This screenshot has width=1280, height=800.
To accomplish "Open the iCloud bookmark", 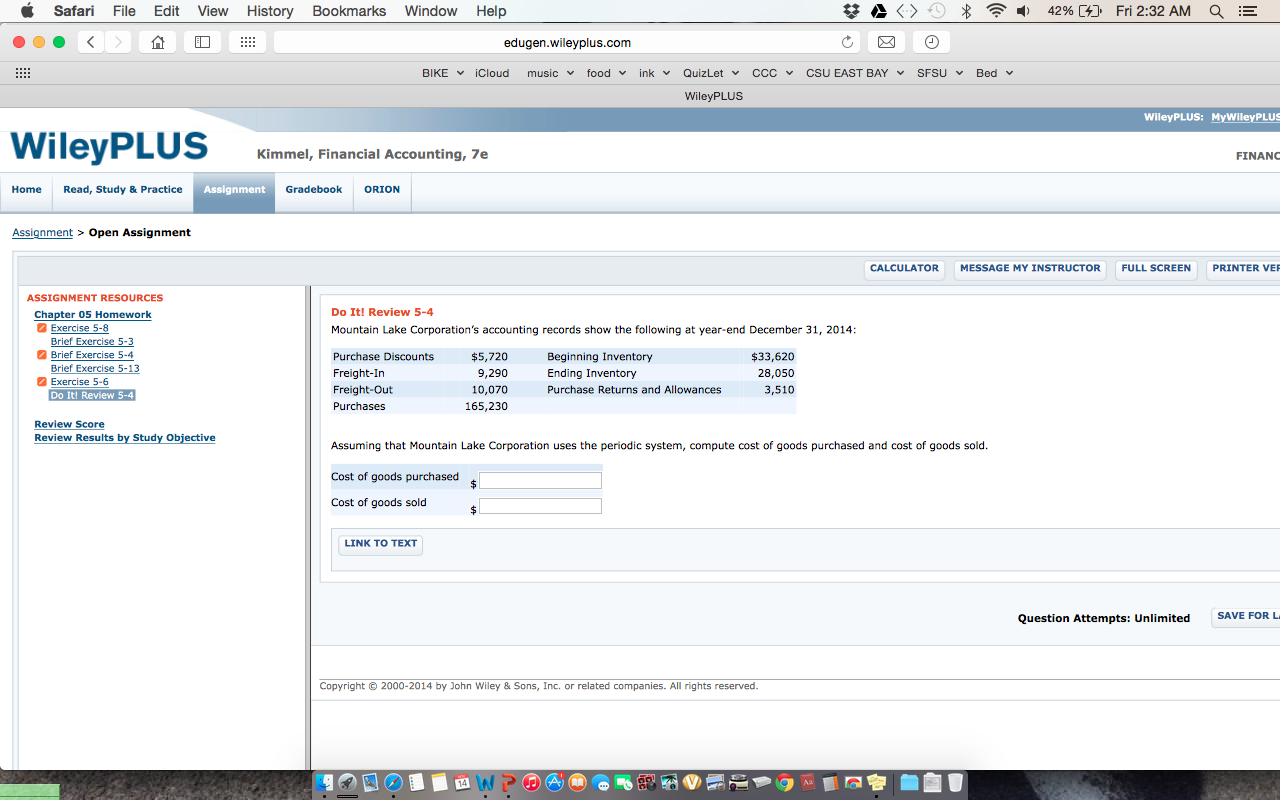I will 492,73.
